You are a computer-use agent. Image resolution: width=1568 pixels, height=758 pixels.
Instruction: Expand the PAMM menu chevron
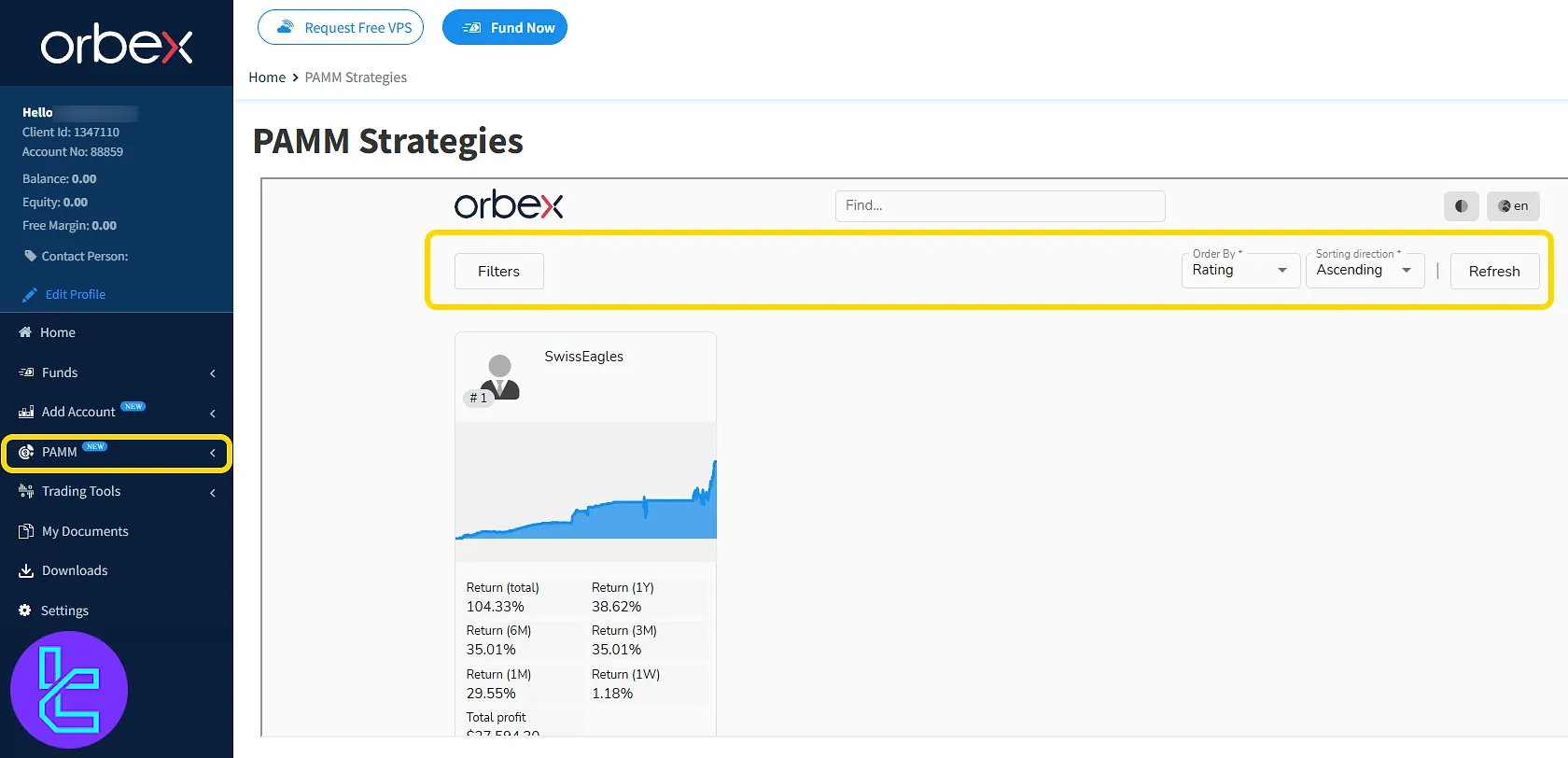coord(213,453)
